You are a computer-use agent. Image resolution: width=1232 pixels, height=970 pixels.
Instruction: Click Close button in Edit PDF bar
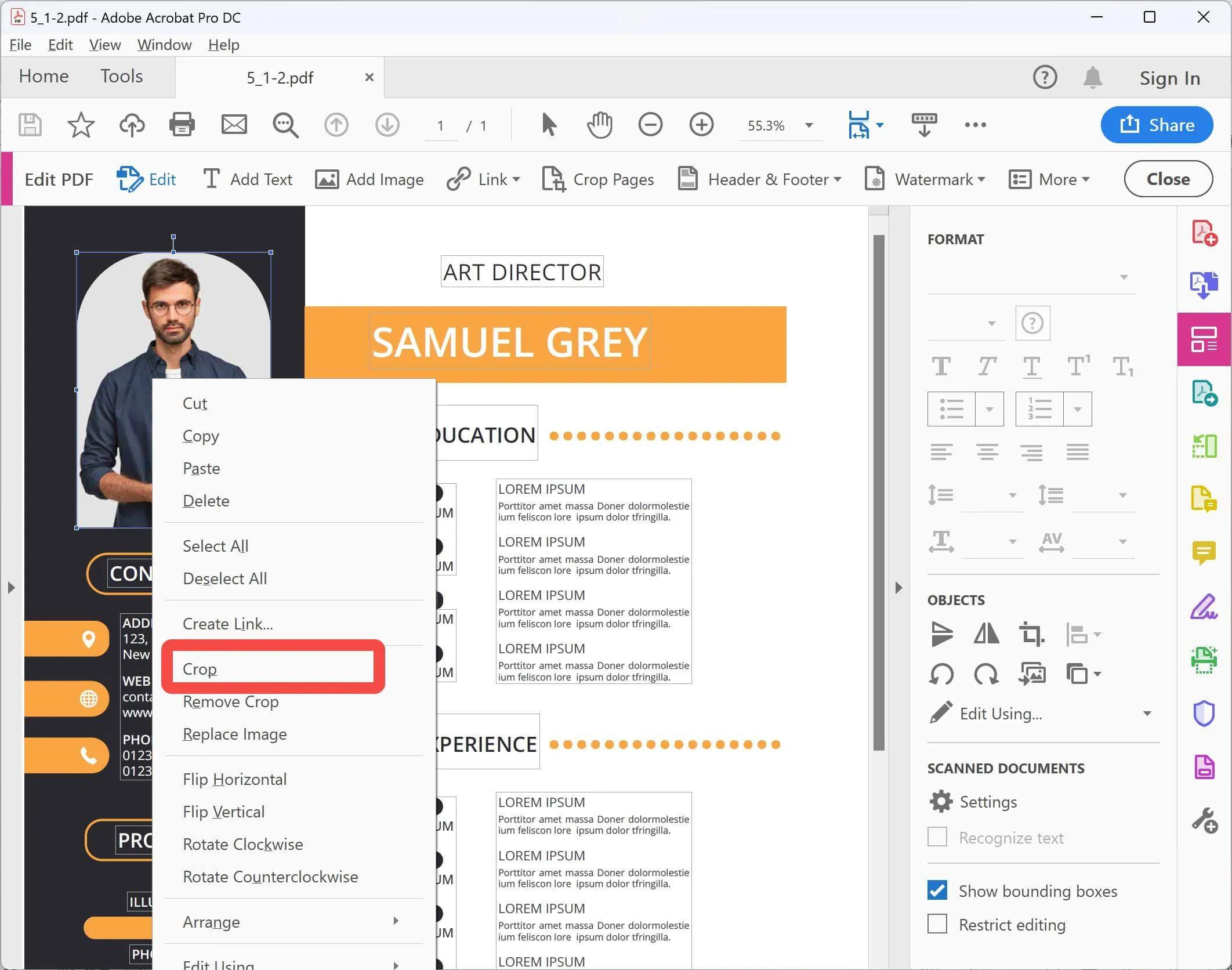[x=1168, y=179]
